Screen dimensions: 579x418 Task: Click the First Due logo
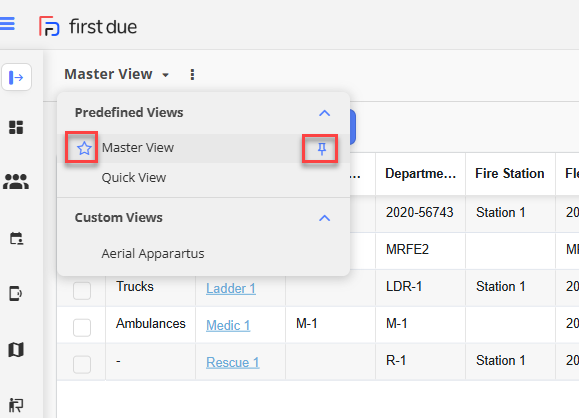coord(88,26)
